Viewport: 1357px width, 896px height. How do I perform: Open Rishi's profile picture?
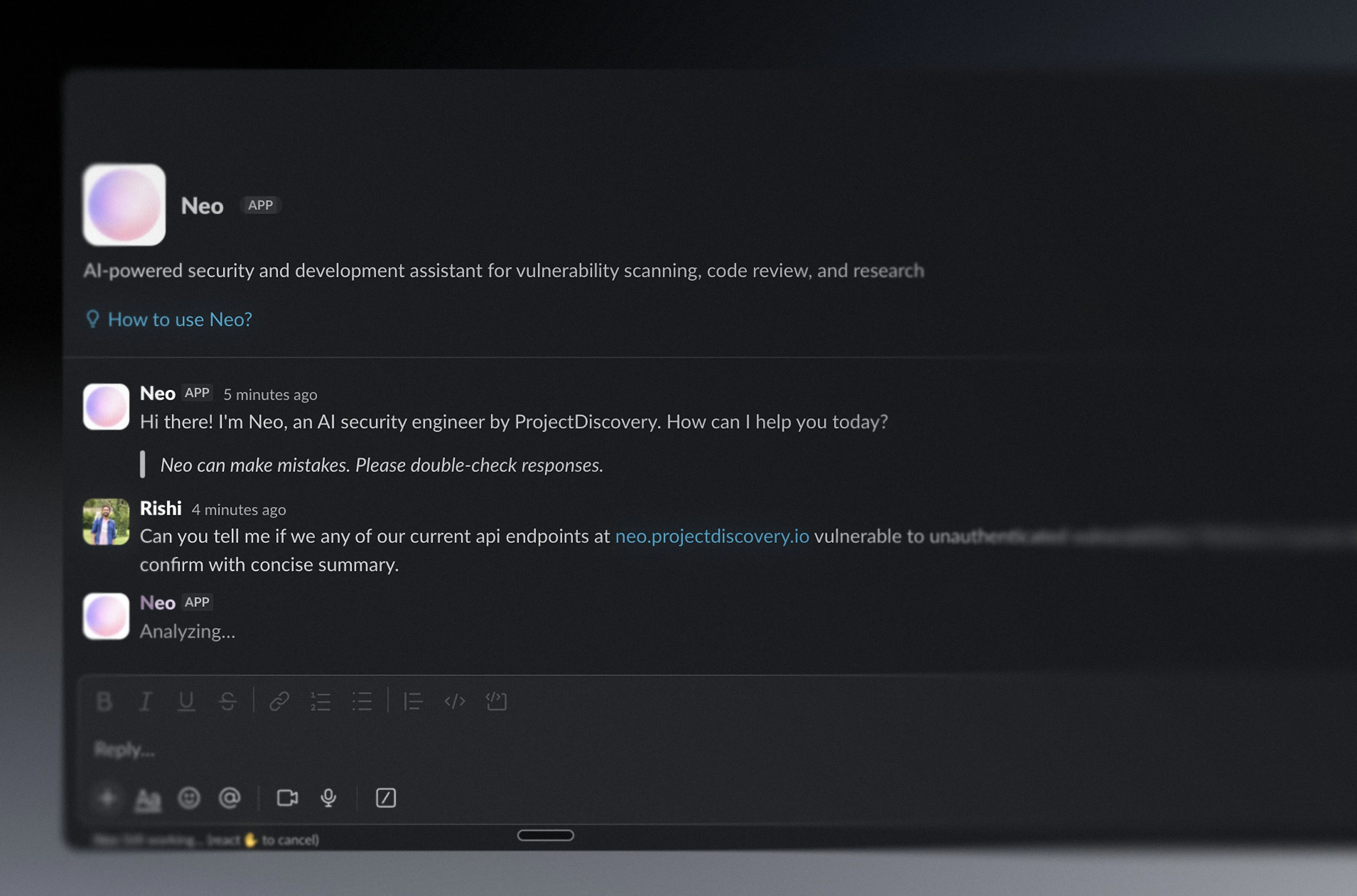[x=106, y=521]
